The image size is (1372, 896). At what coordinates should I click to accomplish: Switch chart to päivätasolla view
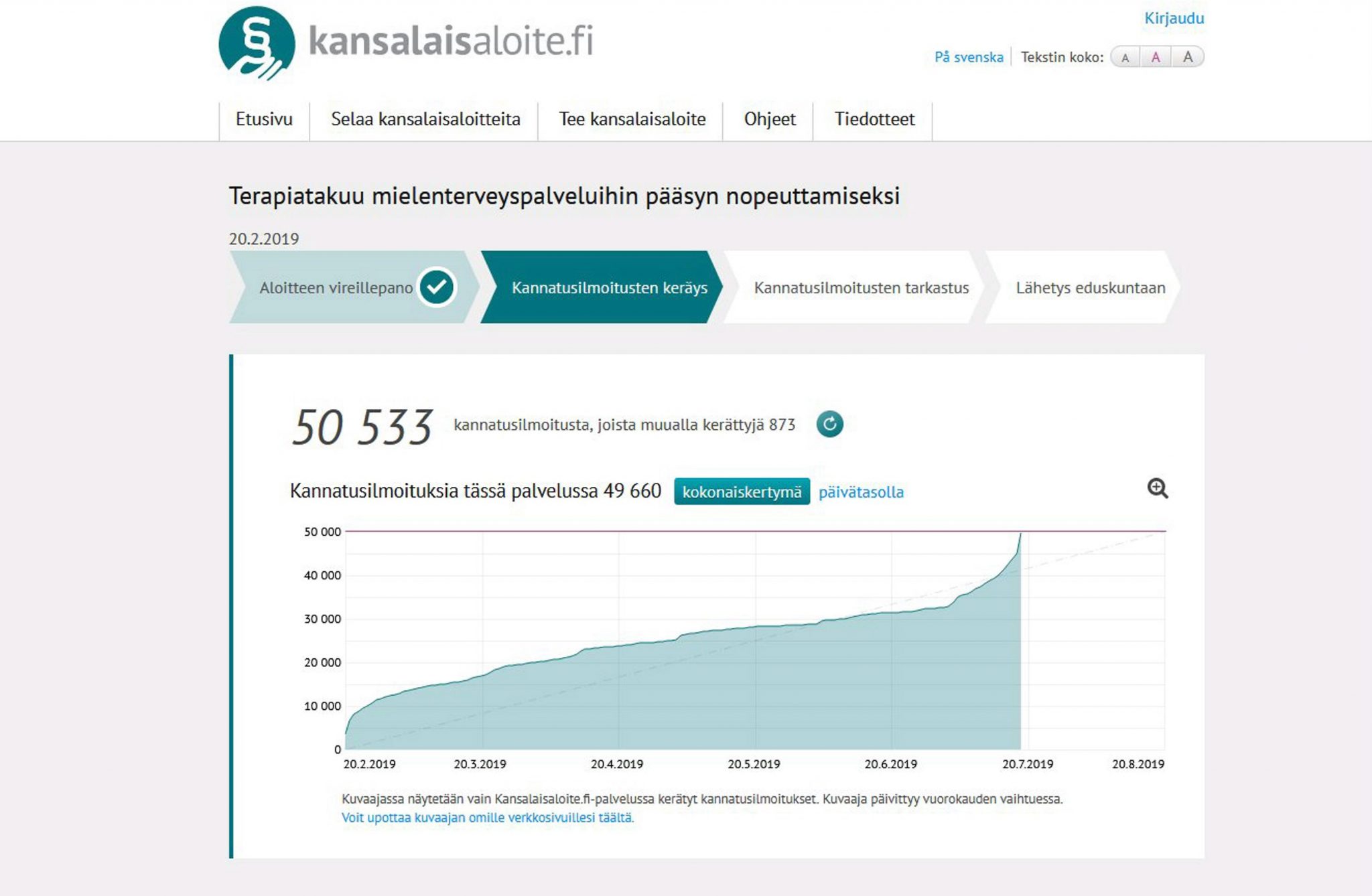861,492
